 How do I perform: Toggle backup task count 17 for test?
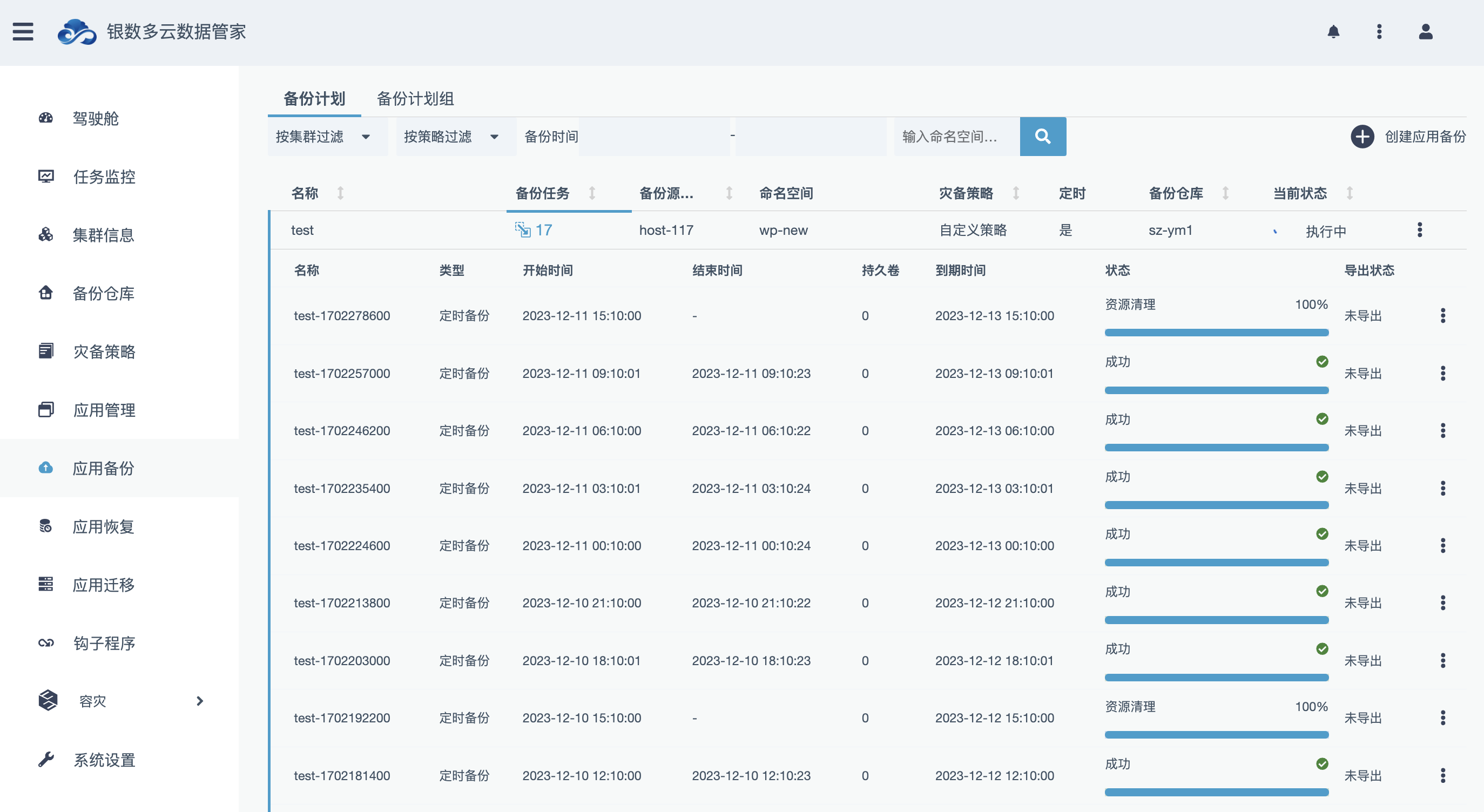point(534,230)
